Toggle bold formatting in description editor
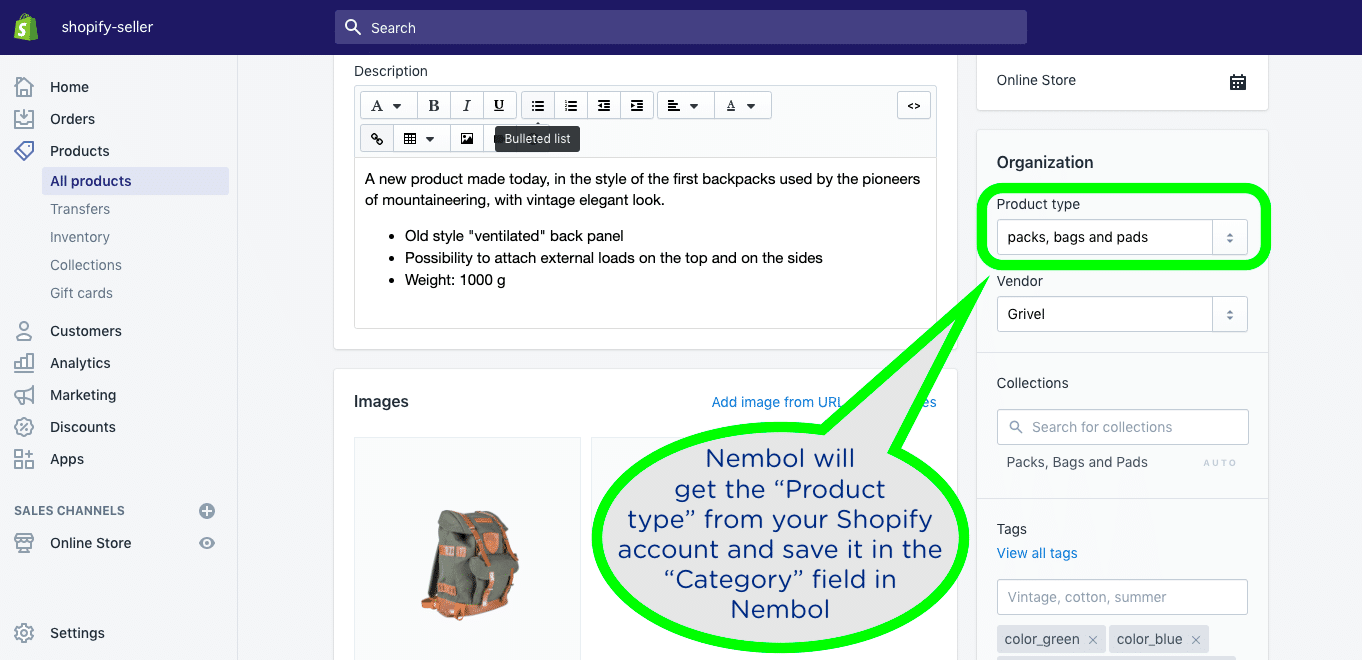The width and height of the screenshot is (1362, 660). tap(434, 106)
